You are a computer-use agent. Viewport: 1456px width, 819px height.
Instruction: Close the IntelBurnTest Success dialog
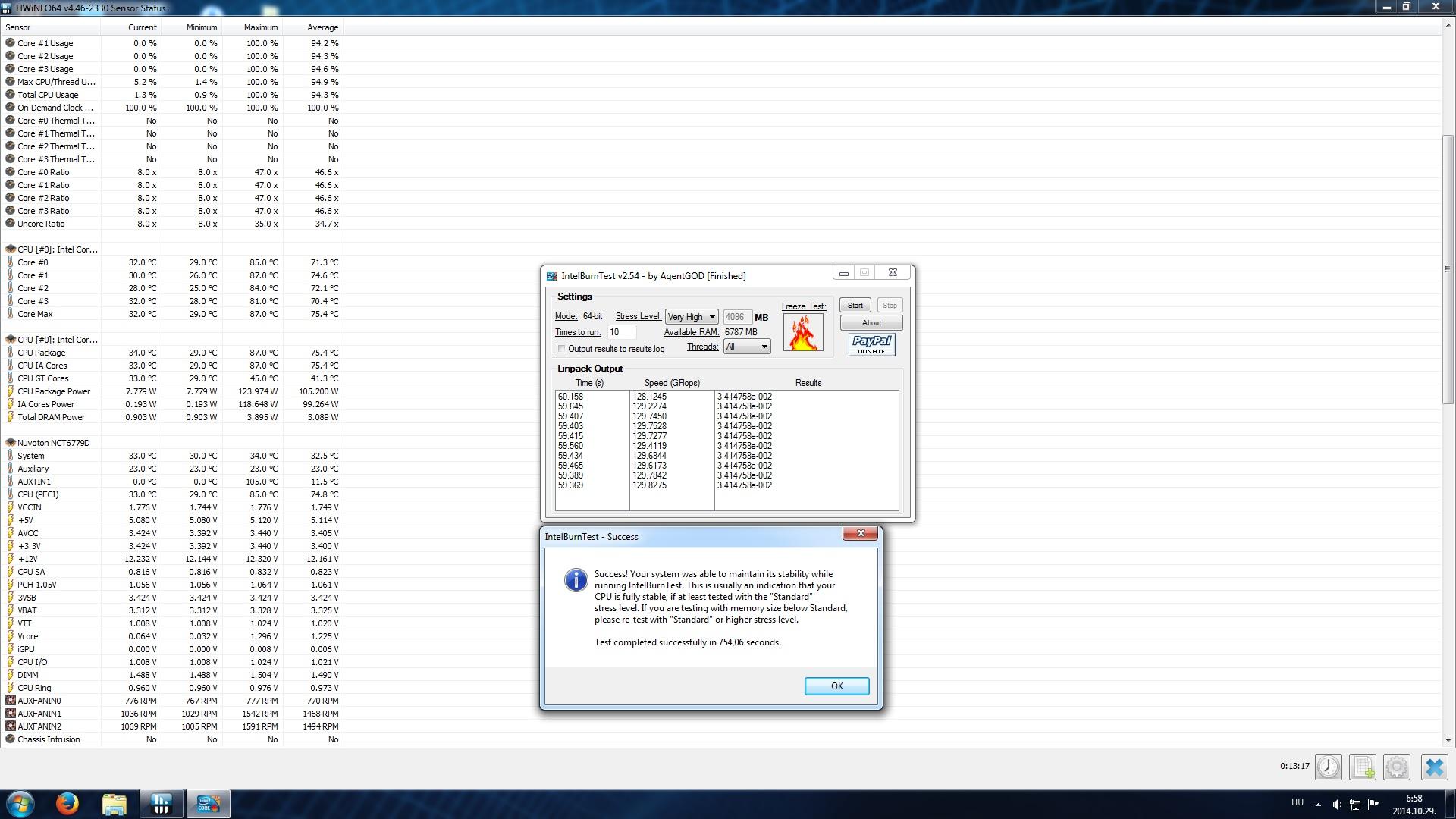coord(861,534)
